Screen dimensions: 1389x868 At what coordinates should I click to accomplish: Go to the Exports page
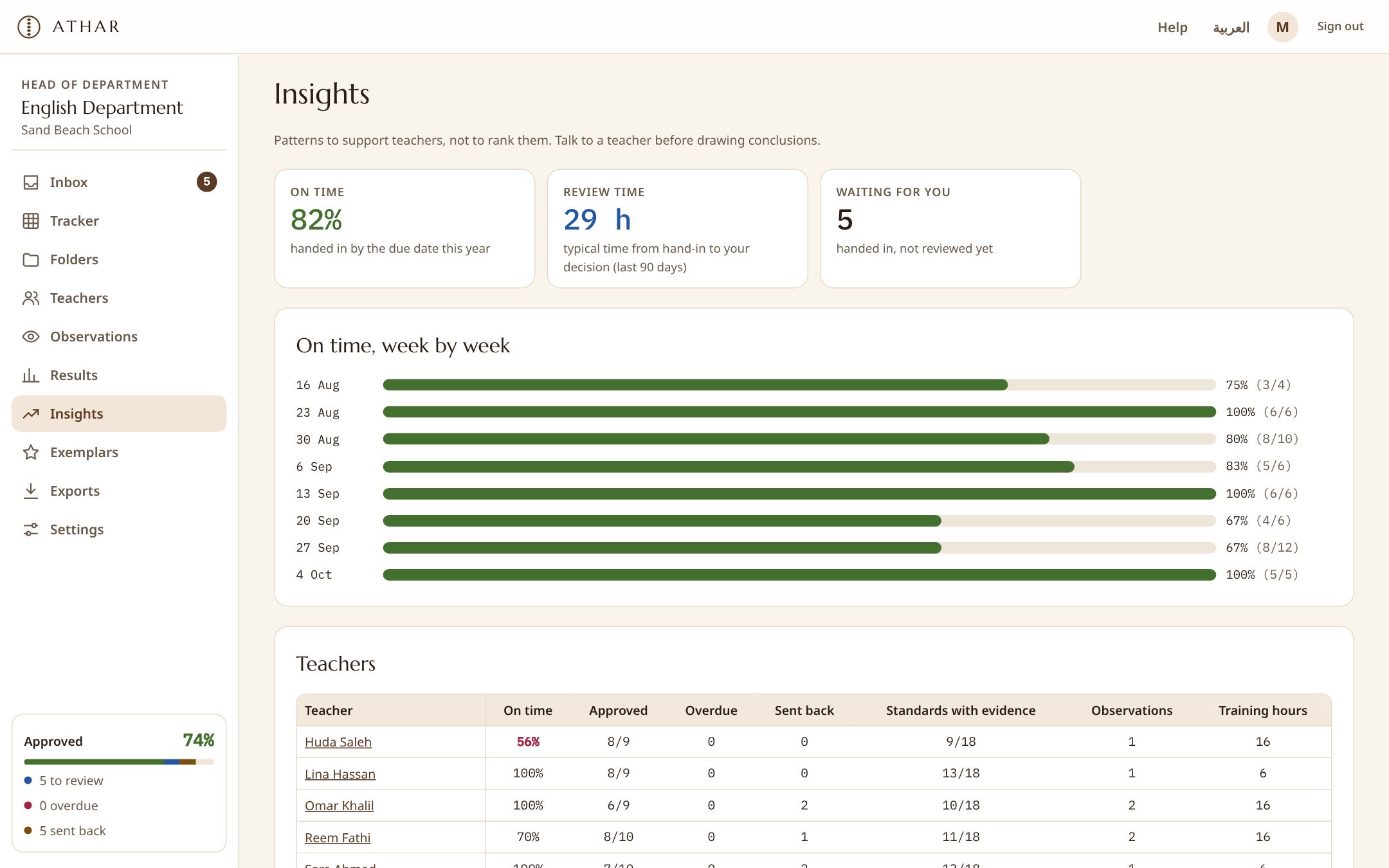coord(119,491)
